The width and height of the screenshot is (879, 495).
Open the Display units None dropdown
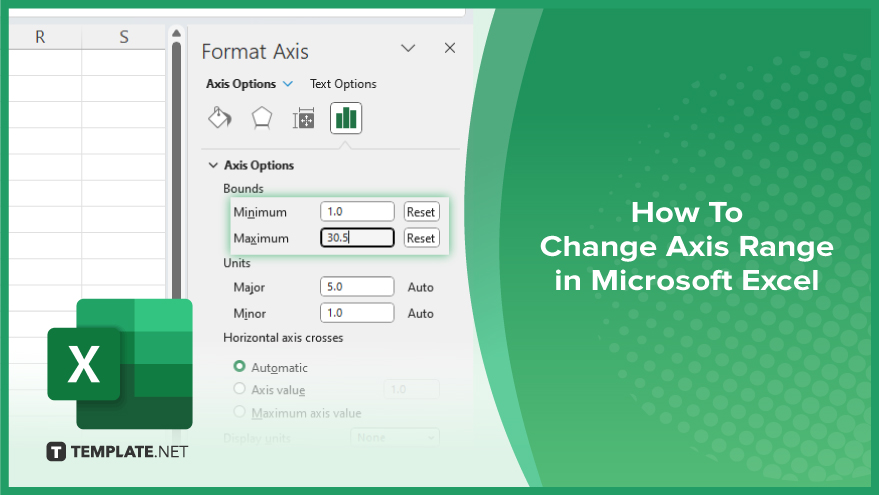[395, 437]
